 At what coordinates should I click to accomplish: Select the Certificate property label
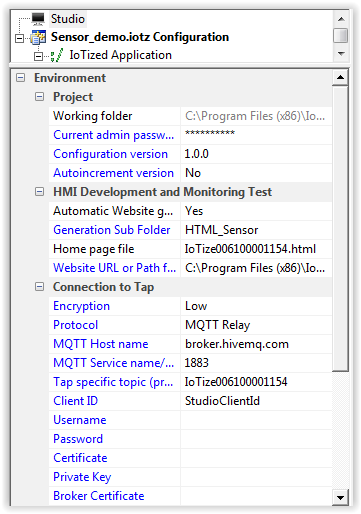pyautogui.click(x=80, y=458)
